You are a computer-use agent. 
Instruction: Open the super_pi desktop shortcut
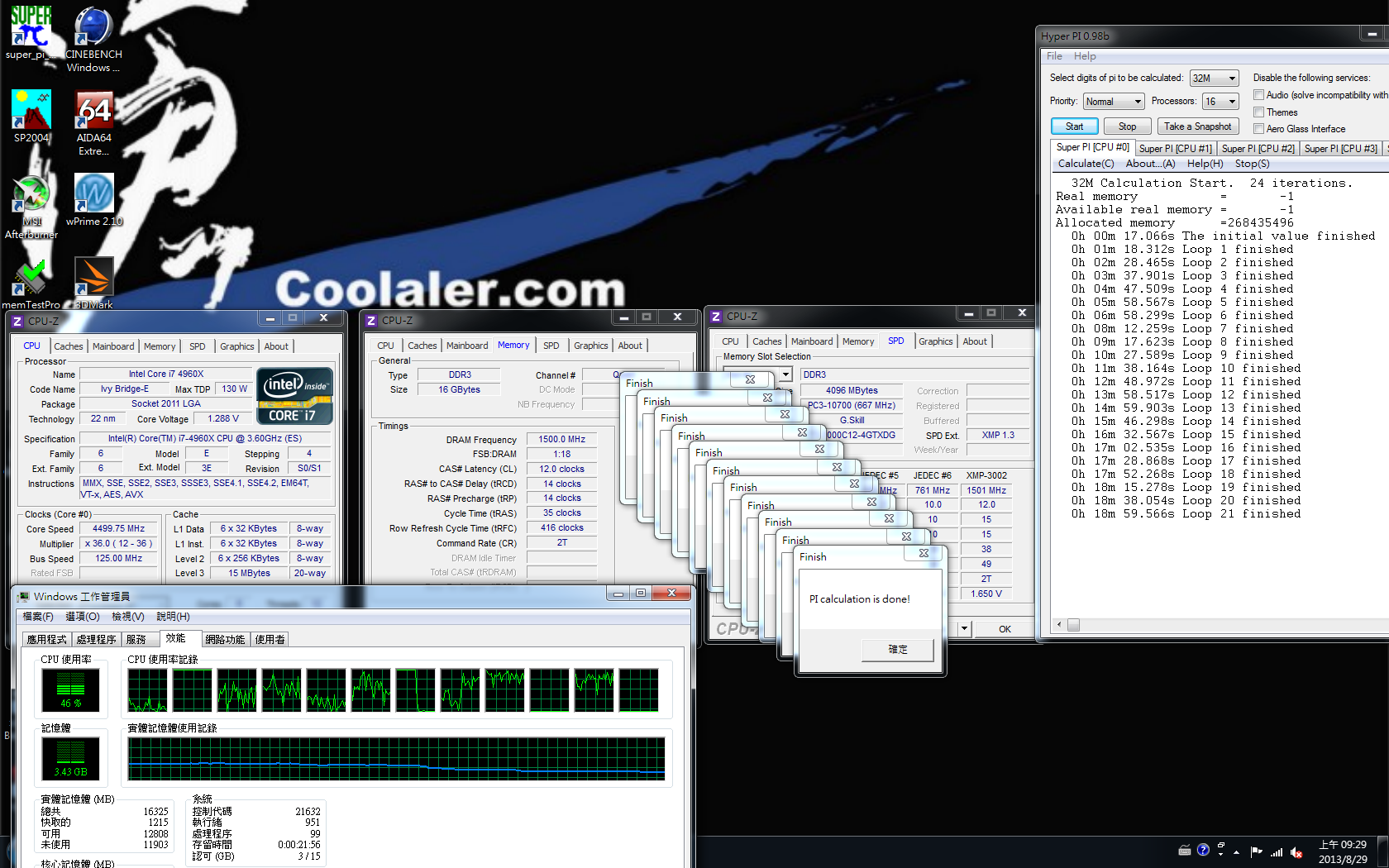[x=31, y=32]
